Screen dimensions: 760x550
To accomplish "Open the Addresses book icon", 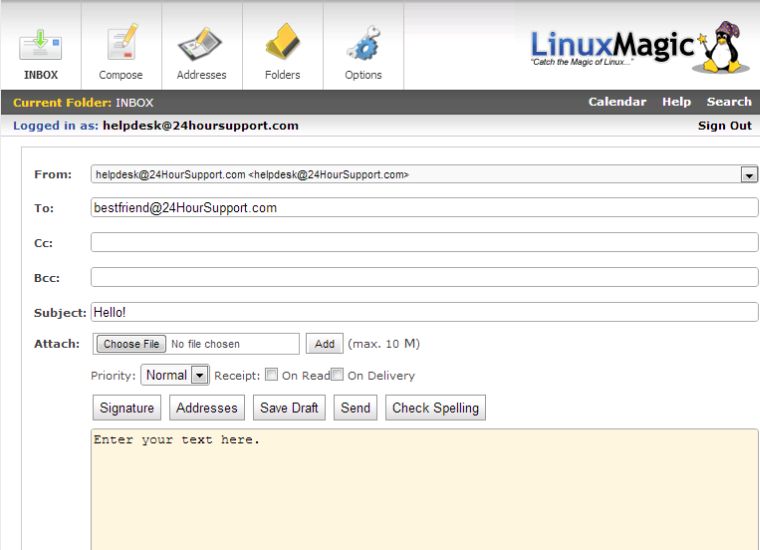I will (201, 46).
